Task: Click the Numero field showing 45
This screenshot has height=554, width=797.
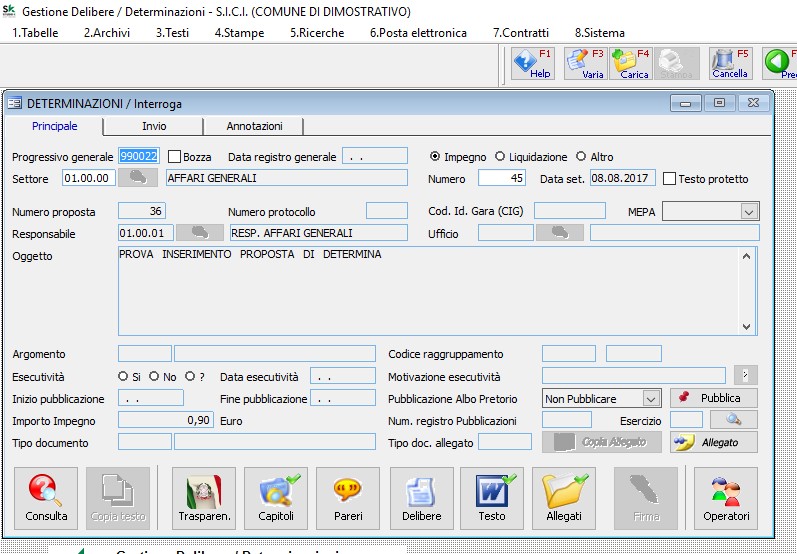Action: tap(502, 178)
